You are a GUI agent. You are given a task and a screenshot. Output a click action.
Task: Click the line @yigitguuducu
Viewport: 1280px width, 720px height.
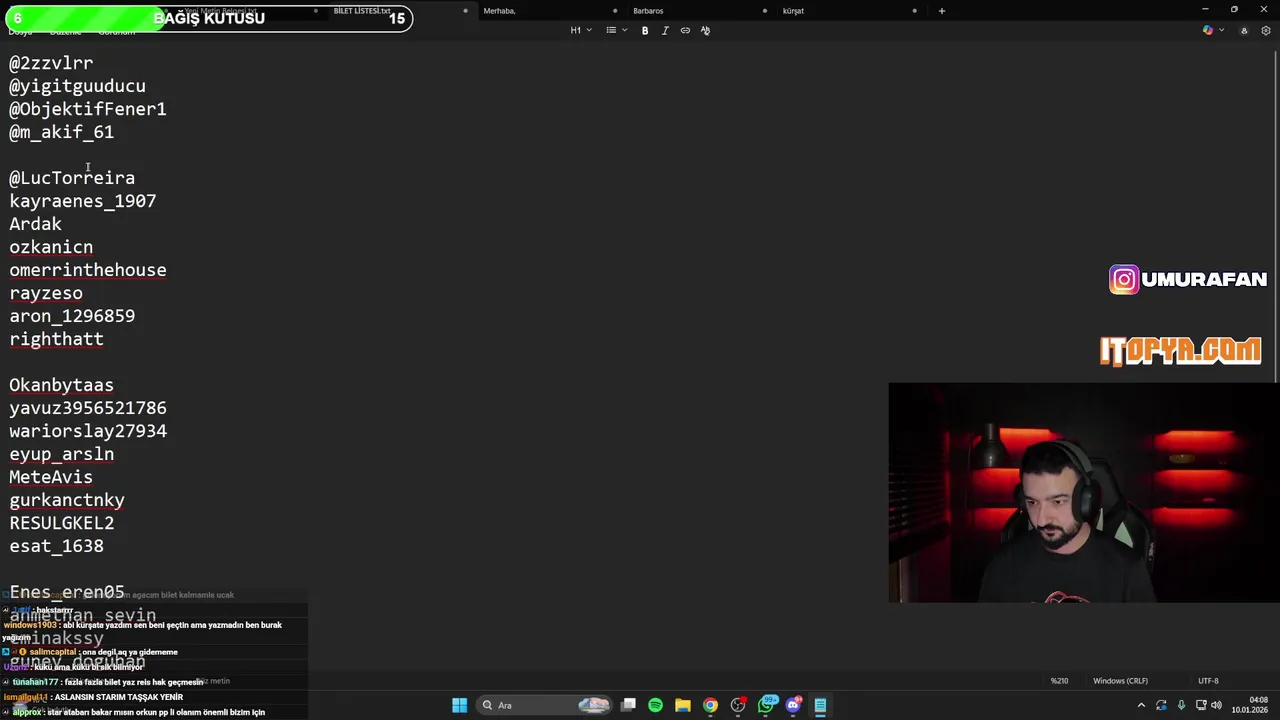(77, 86)
